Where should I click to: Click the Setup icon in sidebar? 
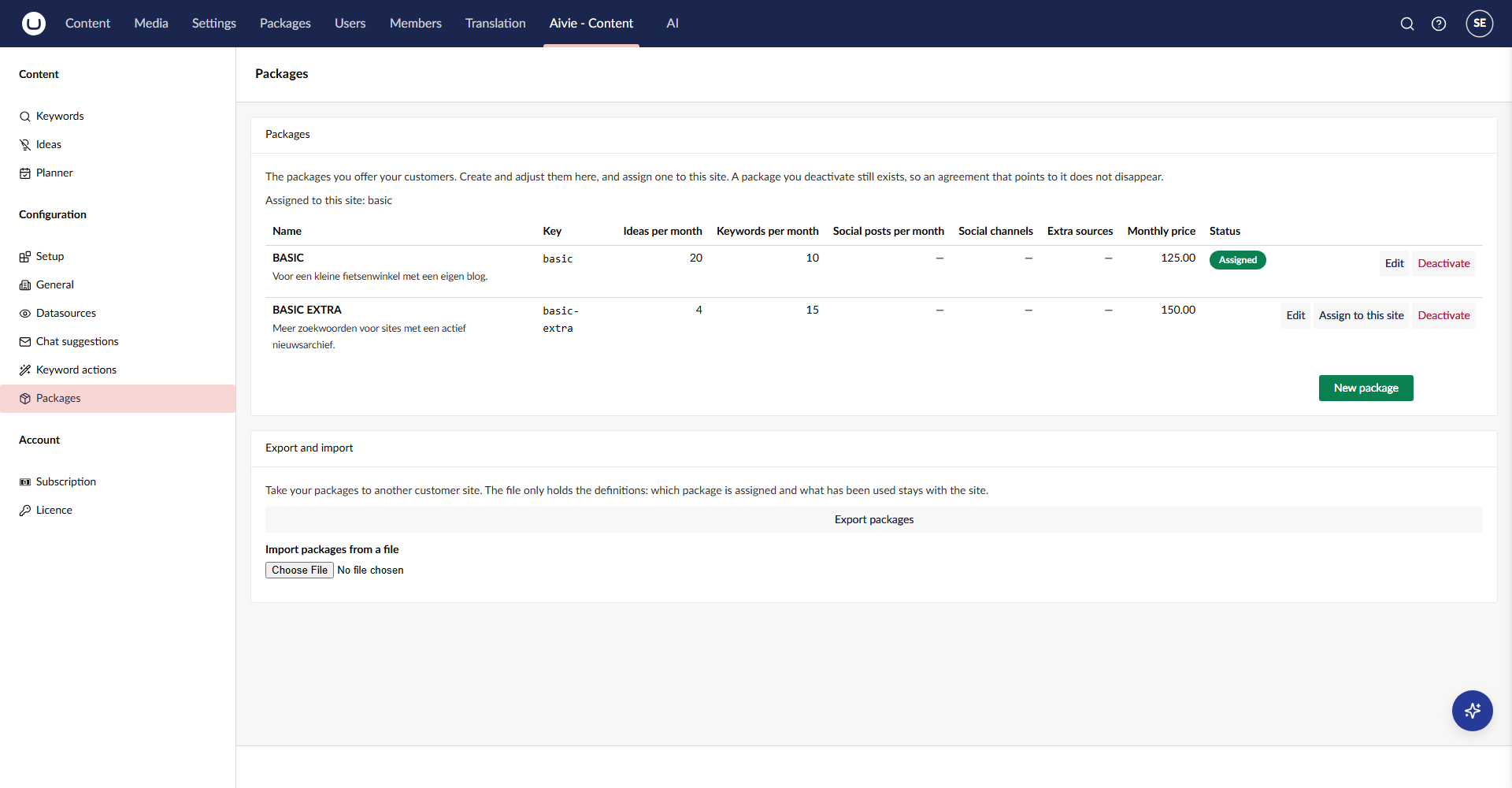[25, 257]
